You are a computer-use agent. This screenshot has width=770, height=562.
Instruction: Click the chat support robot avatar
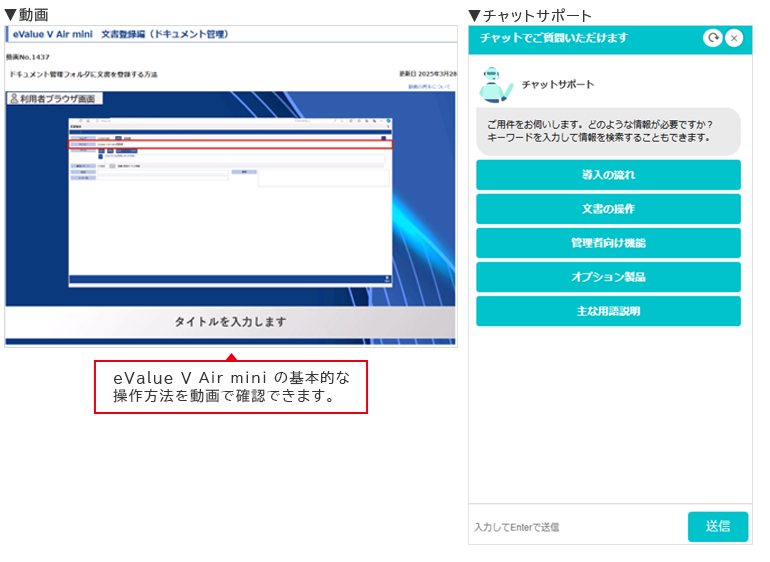pos(495,85)
